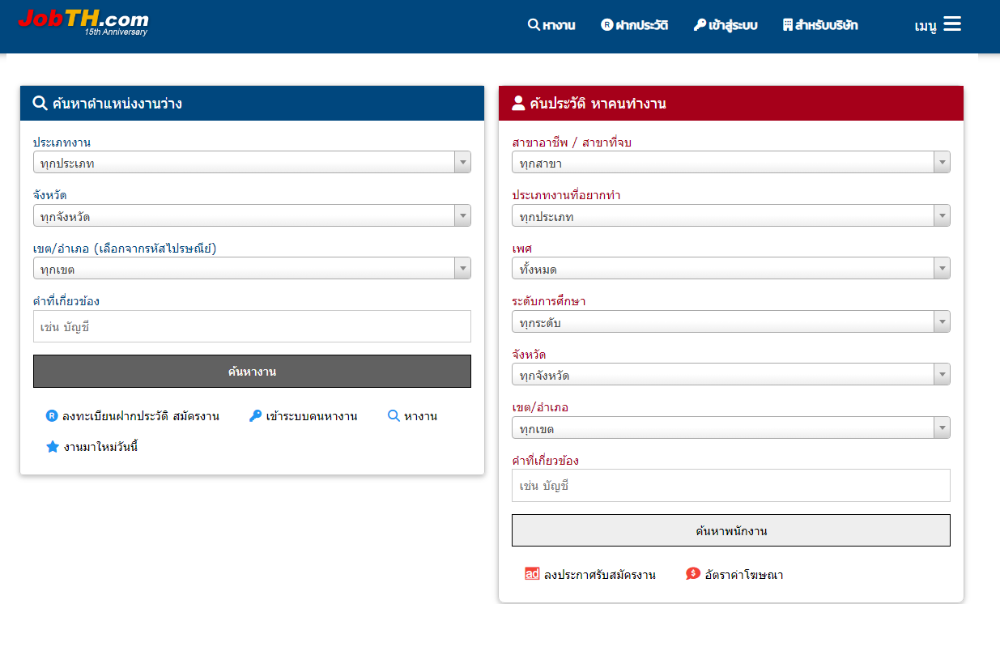Open the เพศ gender dropdown
The height and width of the screenshot is (650, 1000).
tap(730, 268)
